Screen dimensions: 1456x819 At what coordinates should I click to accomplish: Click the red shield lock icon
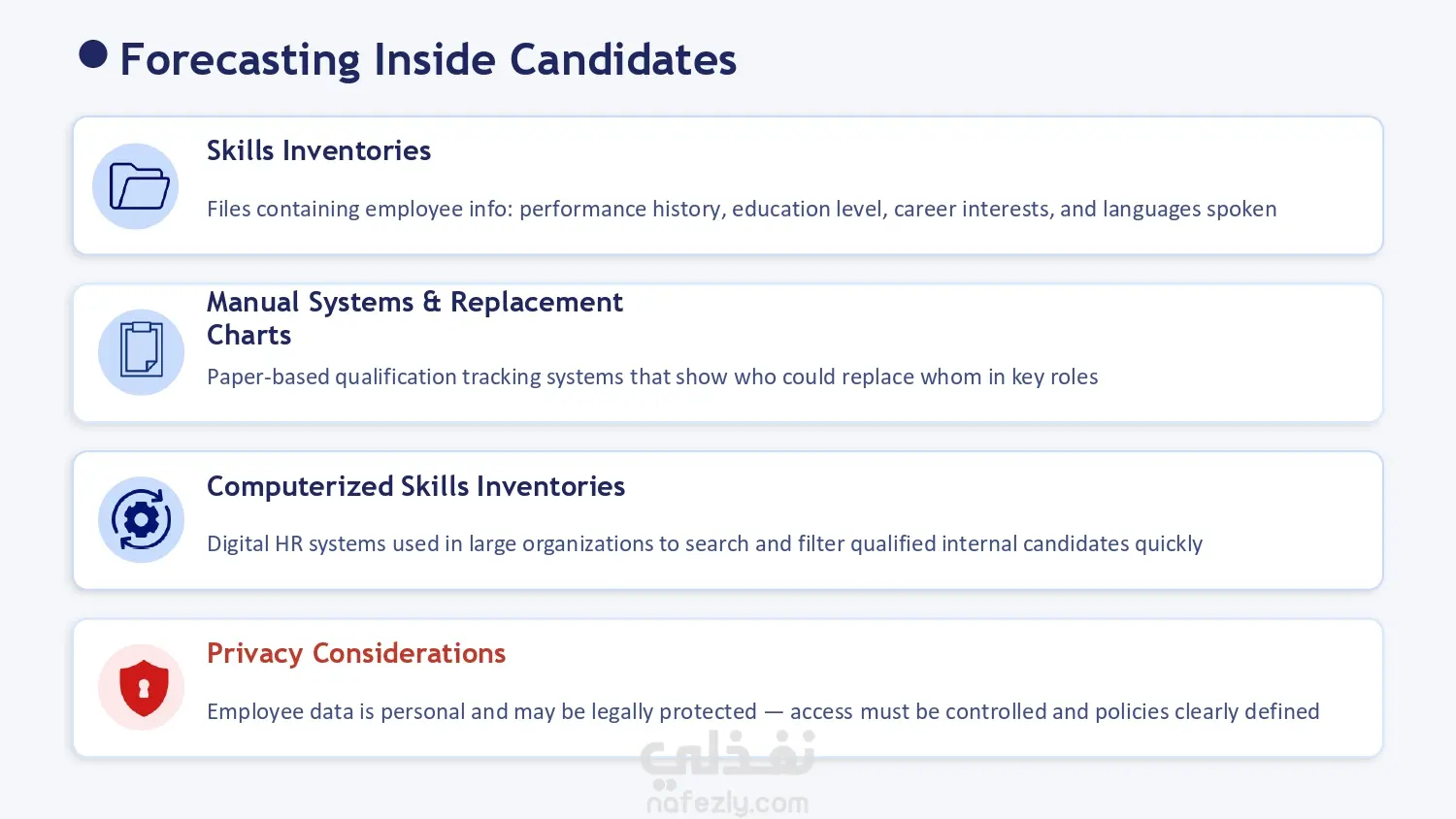point(144,688)
